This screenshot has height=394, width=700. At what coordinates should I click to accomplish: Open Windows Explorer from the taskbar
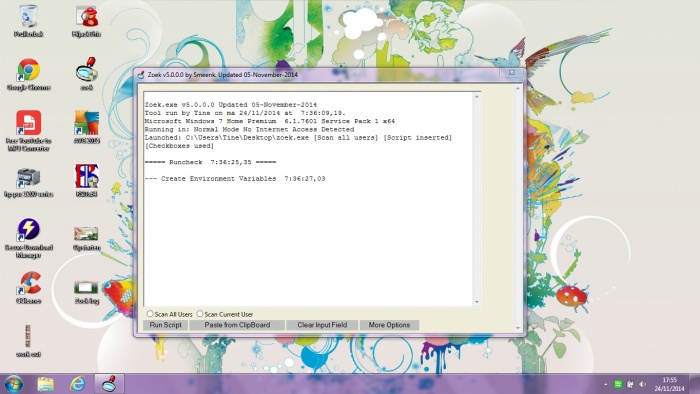(x=46, y=384)
